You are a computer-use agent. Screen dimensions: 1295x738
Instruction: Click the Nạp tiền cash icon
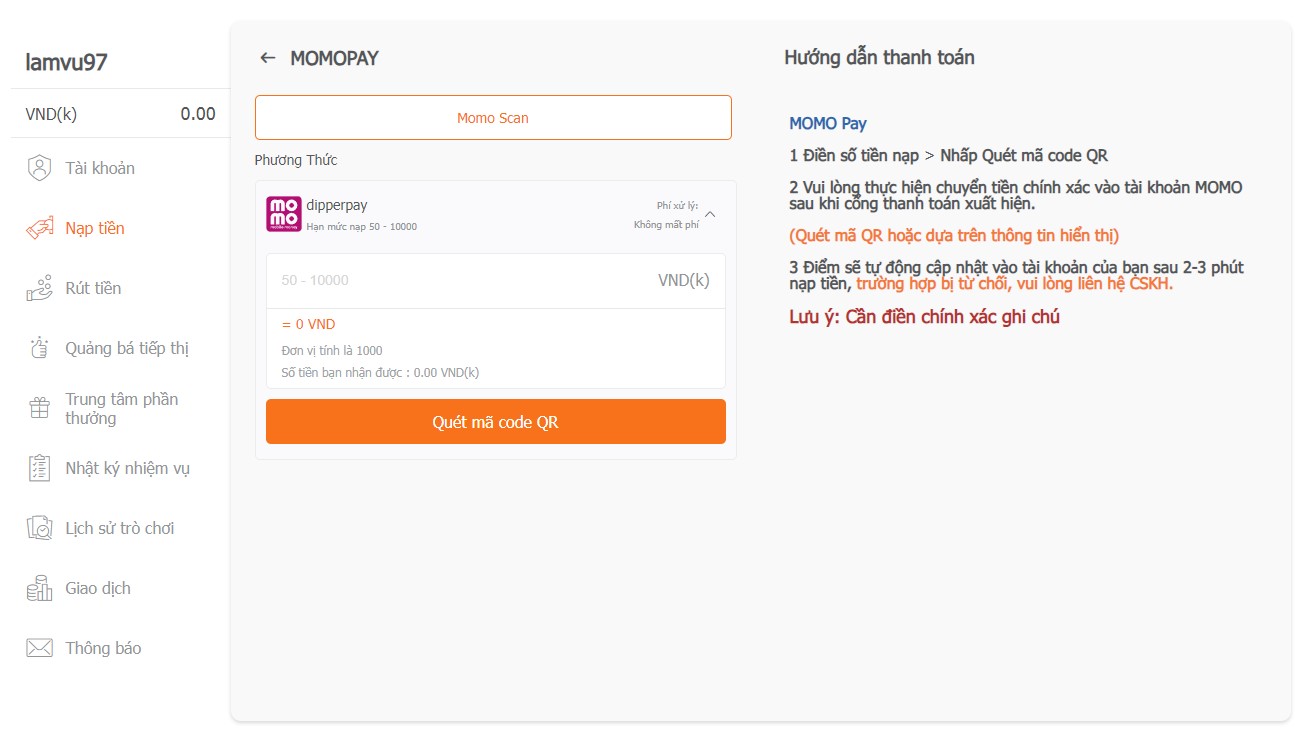39,228
